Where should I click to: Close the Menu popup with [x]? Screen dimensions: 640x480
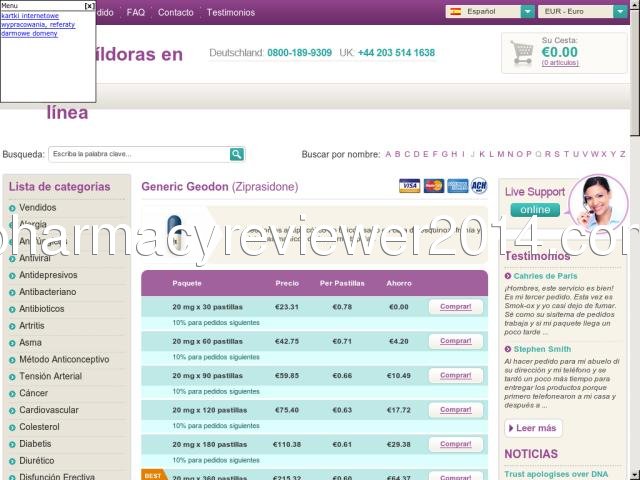tap(89, 6)
